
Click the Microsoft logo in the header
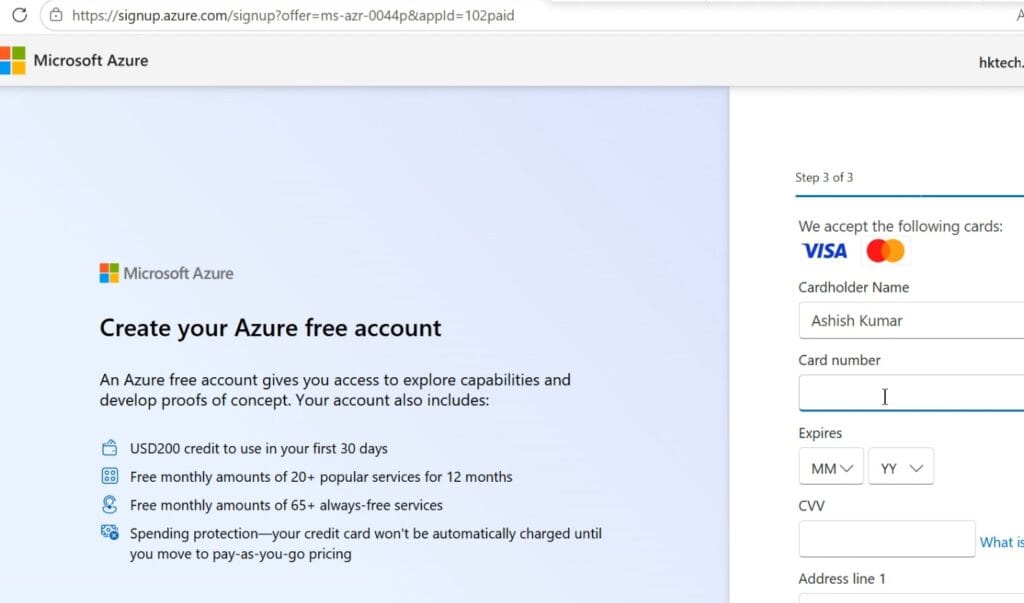tap(12, 60)
